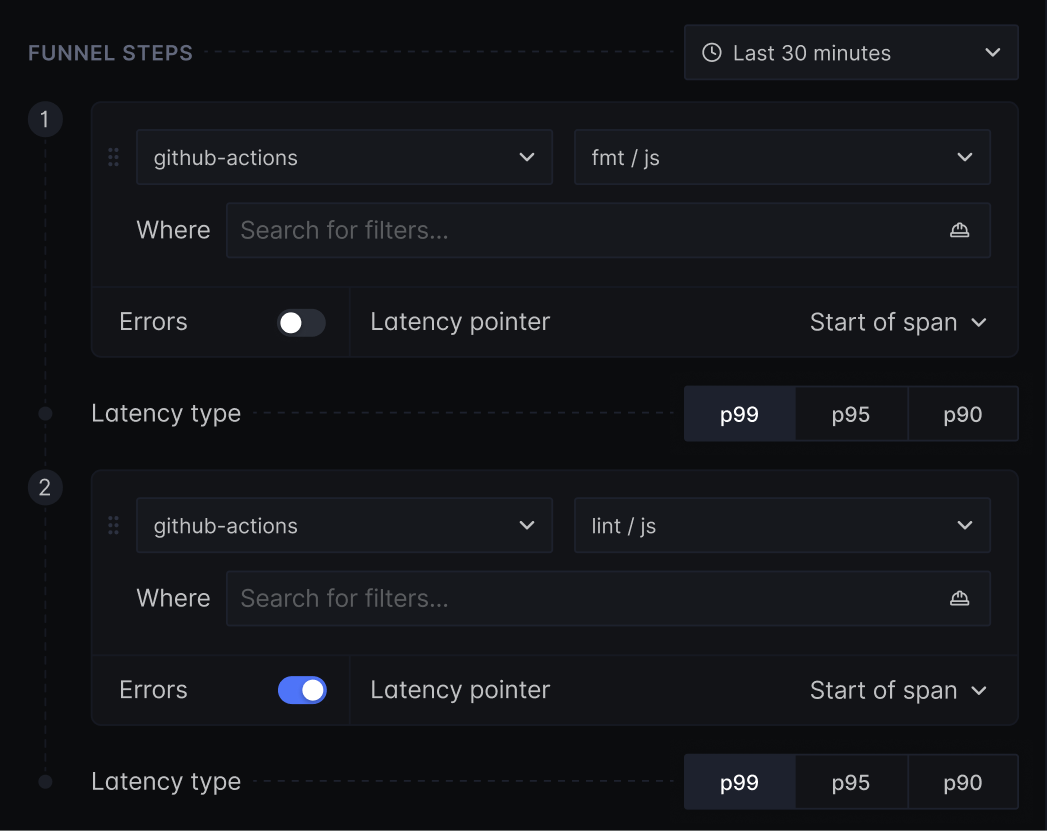
Task: Click the drag handle on step 1
Action: (x=113, y=157)
